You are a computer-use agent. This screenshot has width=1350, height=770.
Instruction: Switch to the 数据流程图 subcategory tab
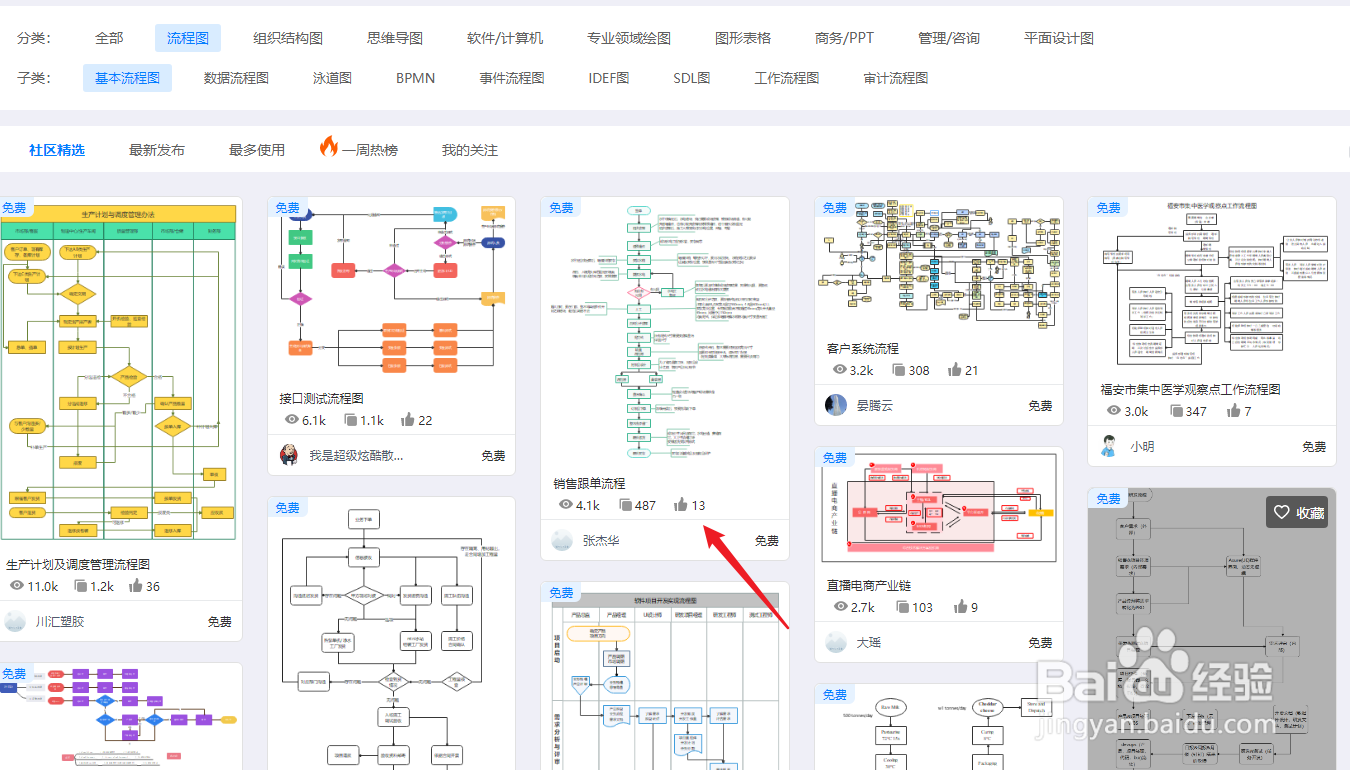(x=234, y=77)
